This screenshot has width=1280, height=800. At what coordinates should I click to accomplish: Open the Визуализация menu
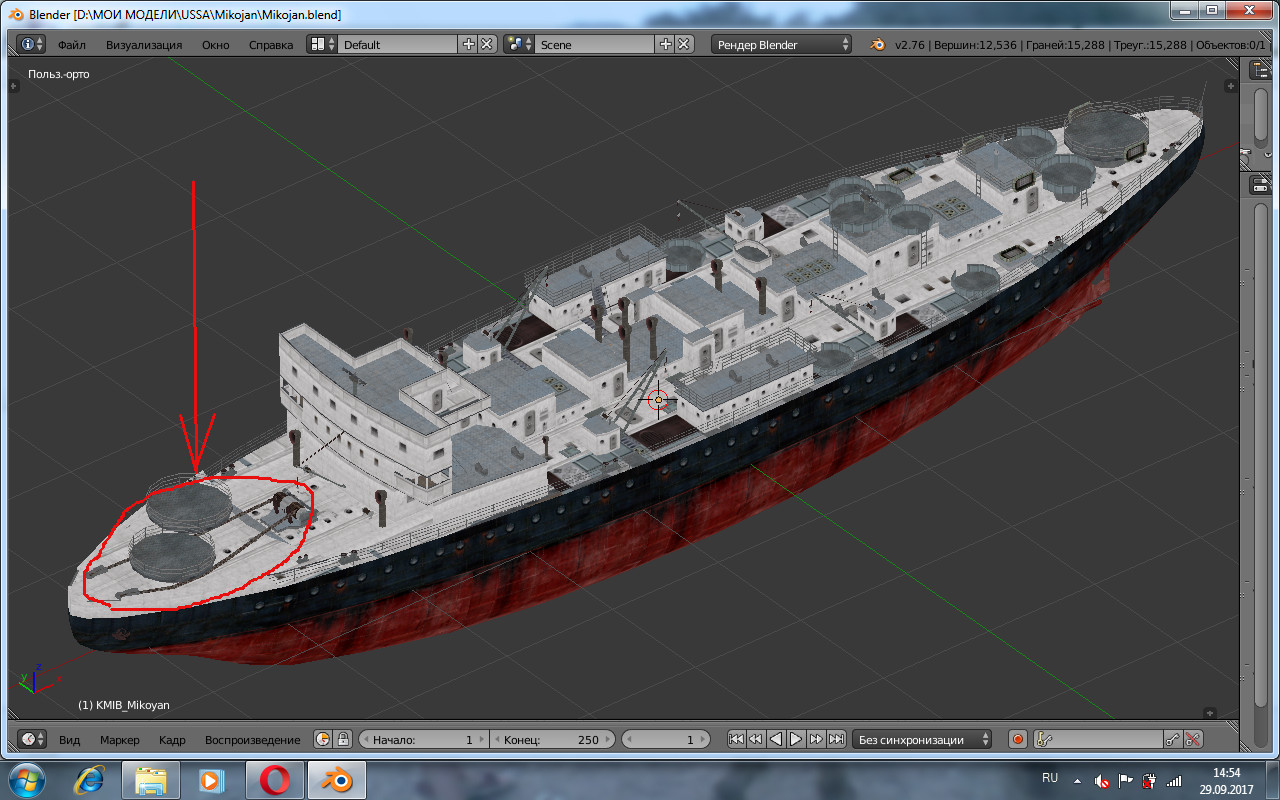(x=144, y=44)
